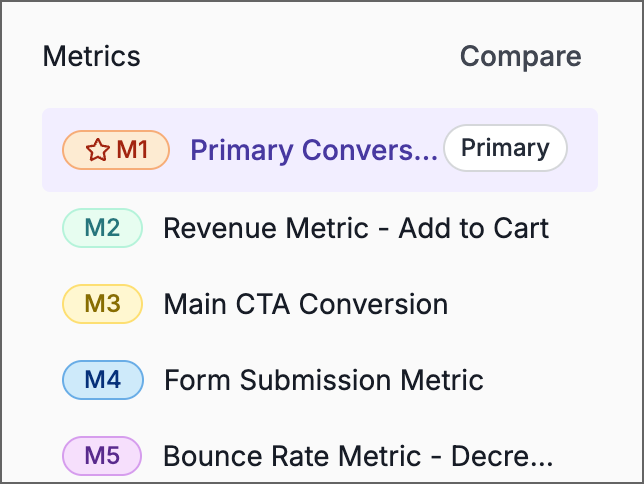Click the M5 purple badge

(x=102, y=456)
